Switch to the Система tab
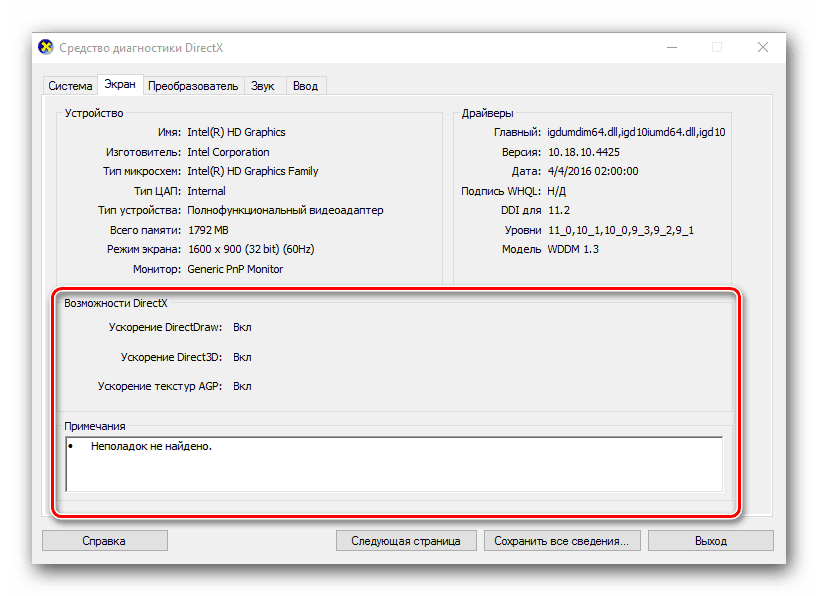Viewport: 818px width, 596px height. tap(70, 86)
